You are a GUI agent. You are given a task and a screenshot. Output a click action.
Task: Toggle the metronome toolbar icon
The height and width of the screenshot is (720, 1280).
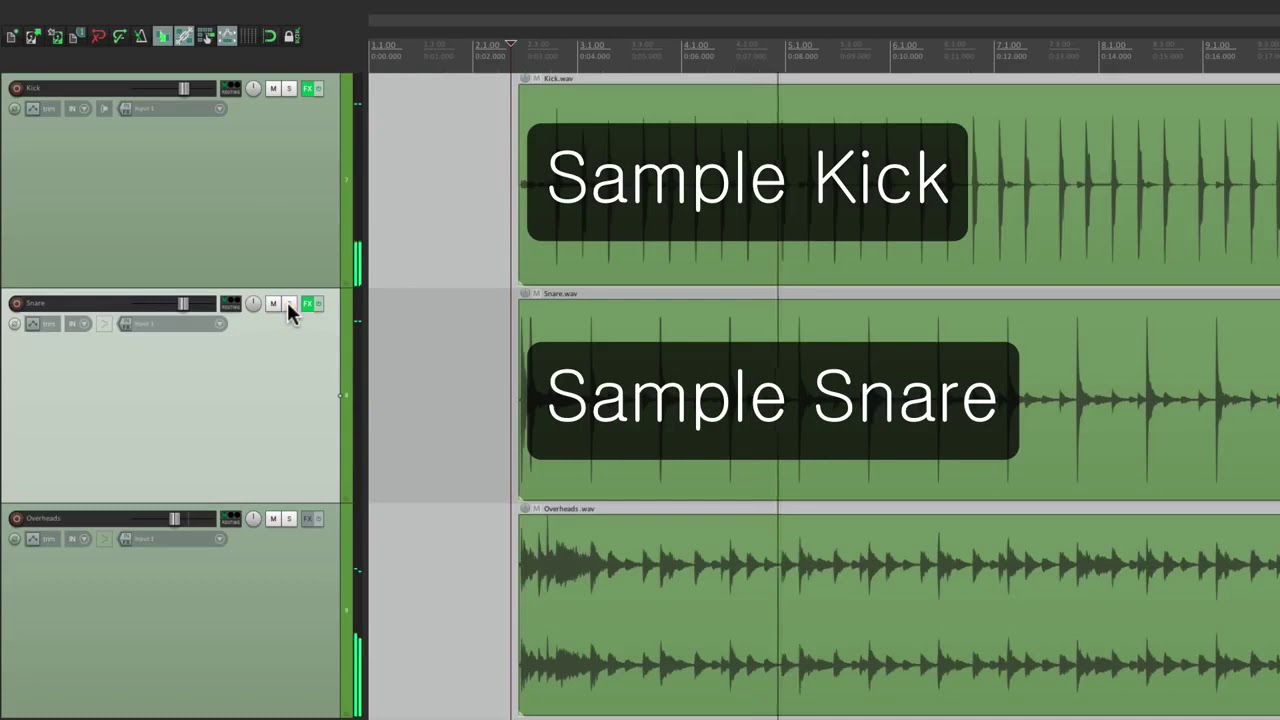141,36
